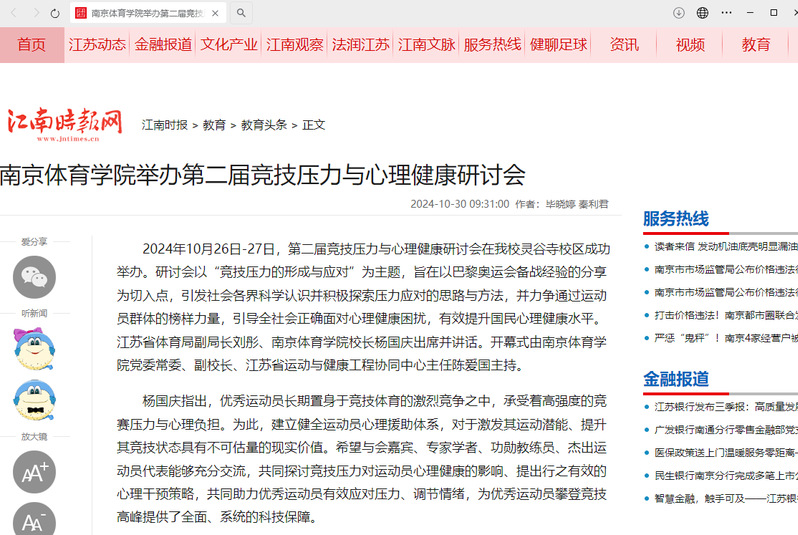Go back using browser back arrow
Viewport: 798px width, 535px height.
click(x=13, y=13)
